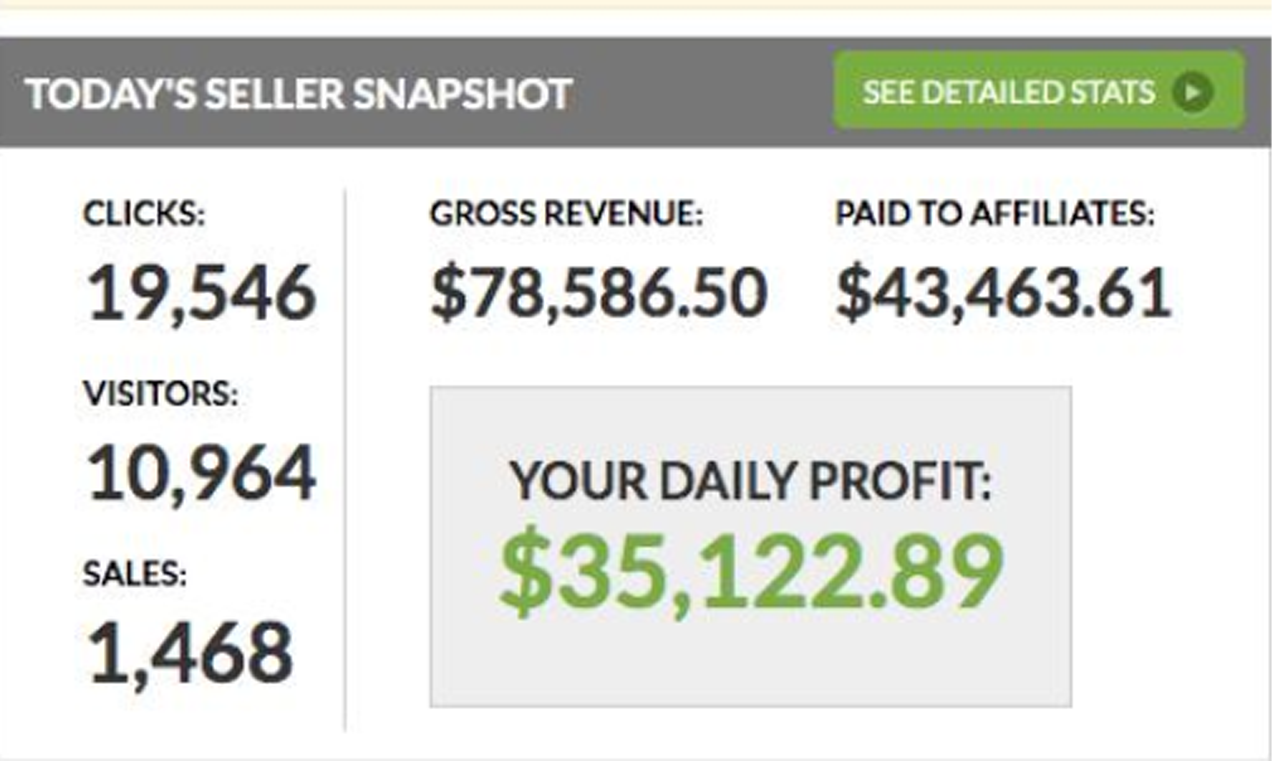Select the Today's Seller Snapshot header
This screenshot has width=1272, height=761.
(299, 94)
